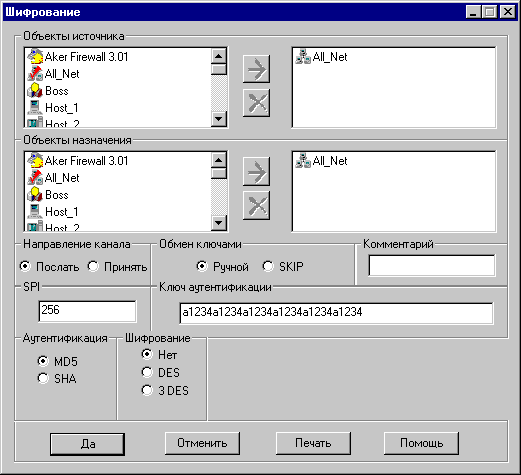Click the remove X icon for source objects

[x=256, y=103]
